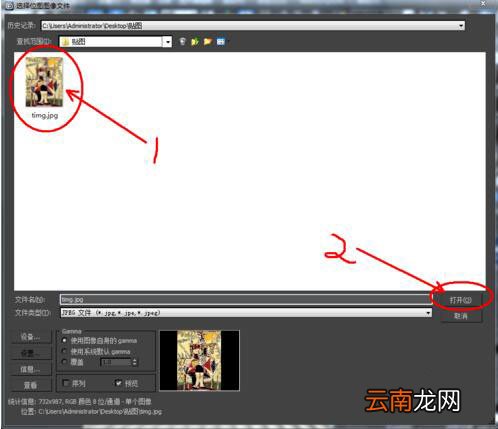Viewport: 498px width, 429px height.
Task: Click the timg.jpg file name label
Action: pyautogui.click(x=45, y=115)
